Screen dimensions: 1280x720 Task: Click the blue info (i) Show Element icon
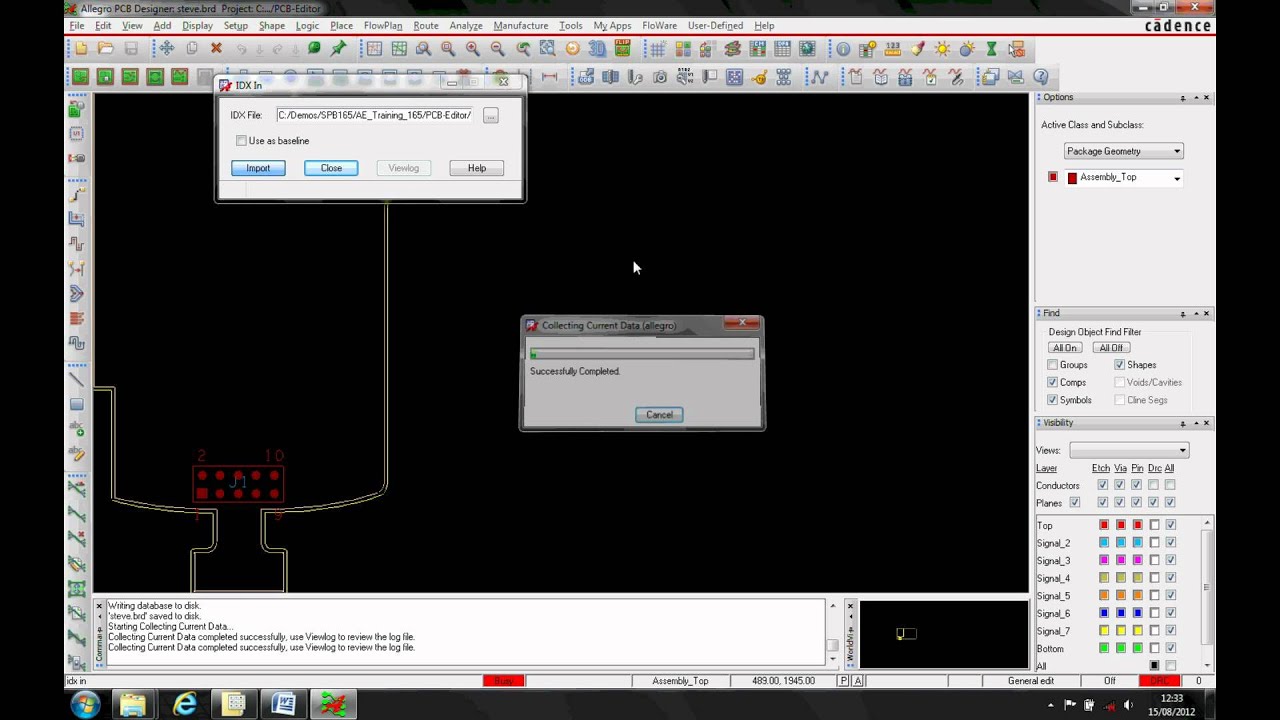[x=843, y=49]
